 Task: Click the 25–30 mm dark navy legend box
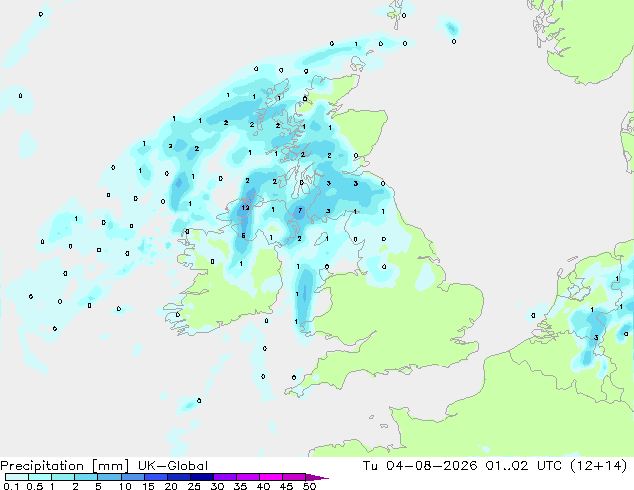point(201,477)
